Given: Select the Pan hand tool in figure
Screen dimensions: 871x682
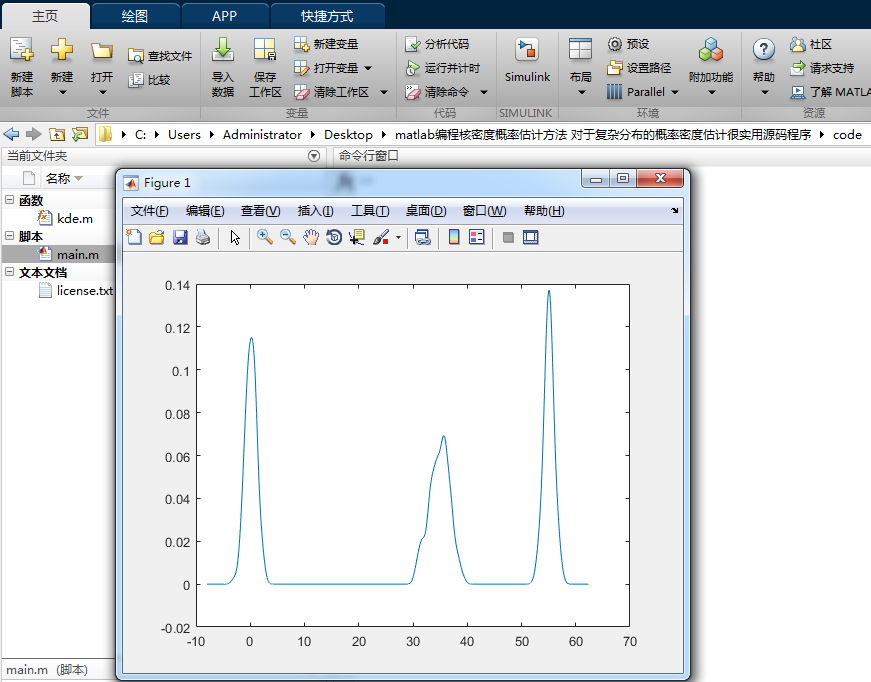Looking at the screenshot, I should click(311, 238).
